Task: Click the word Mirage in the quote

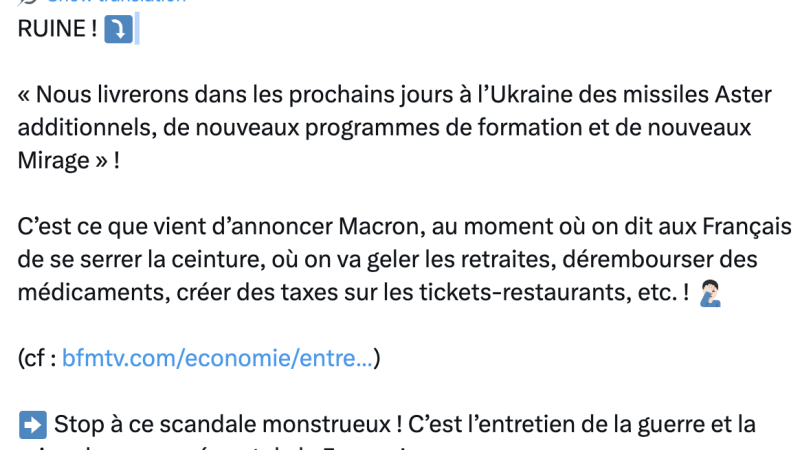Action: (54, 161)
